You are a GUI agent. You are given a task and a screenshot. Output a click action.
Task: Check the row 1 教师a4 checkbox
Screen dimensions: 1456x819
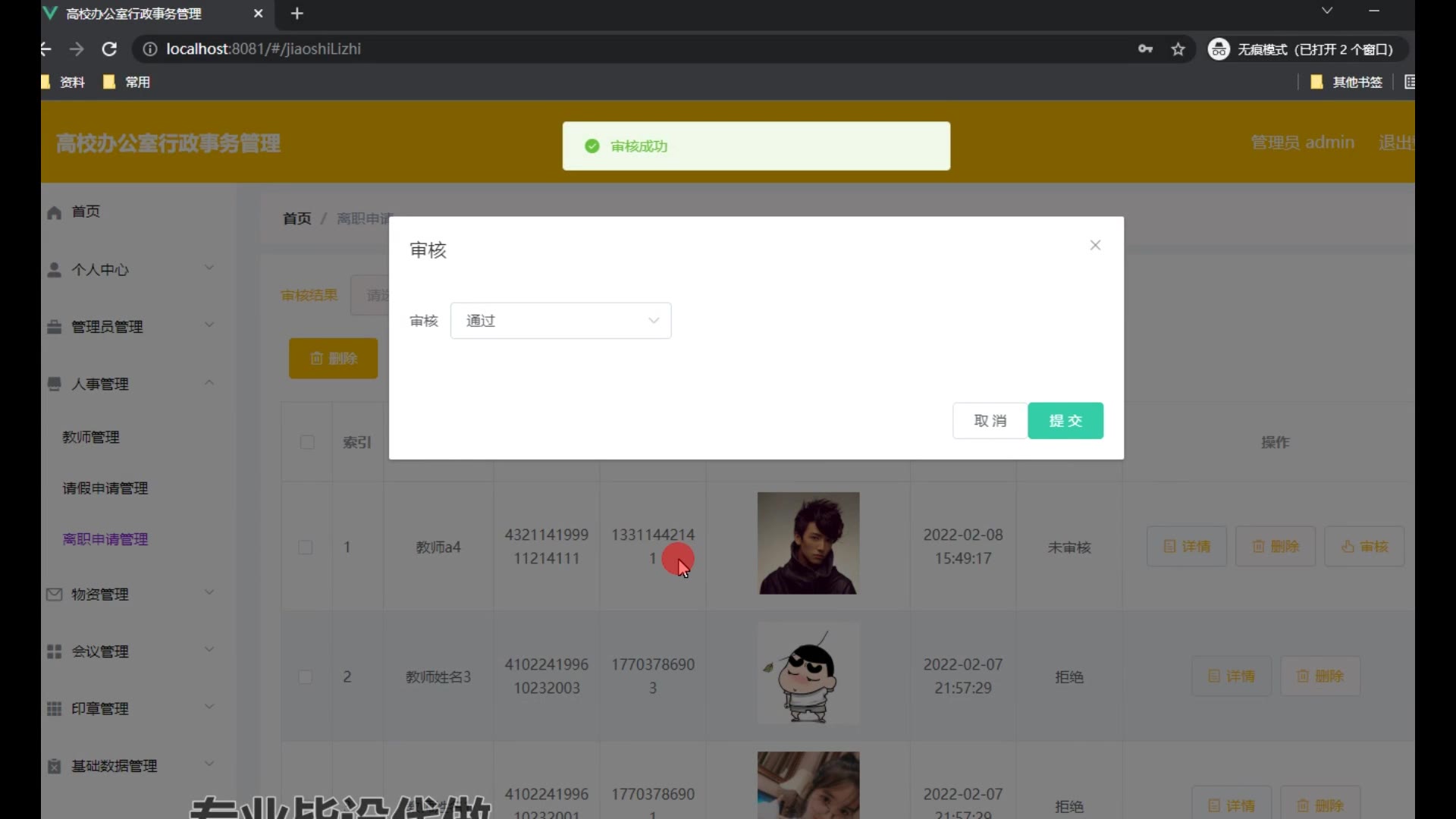click(306, 548)
